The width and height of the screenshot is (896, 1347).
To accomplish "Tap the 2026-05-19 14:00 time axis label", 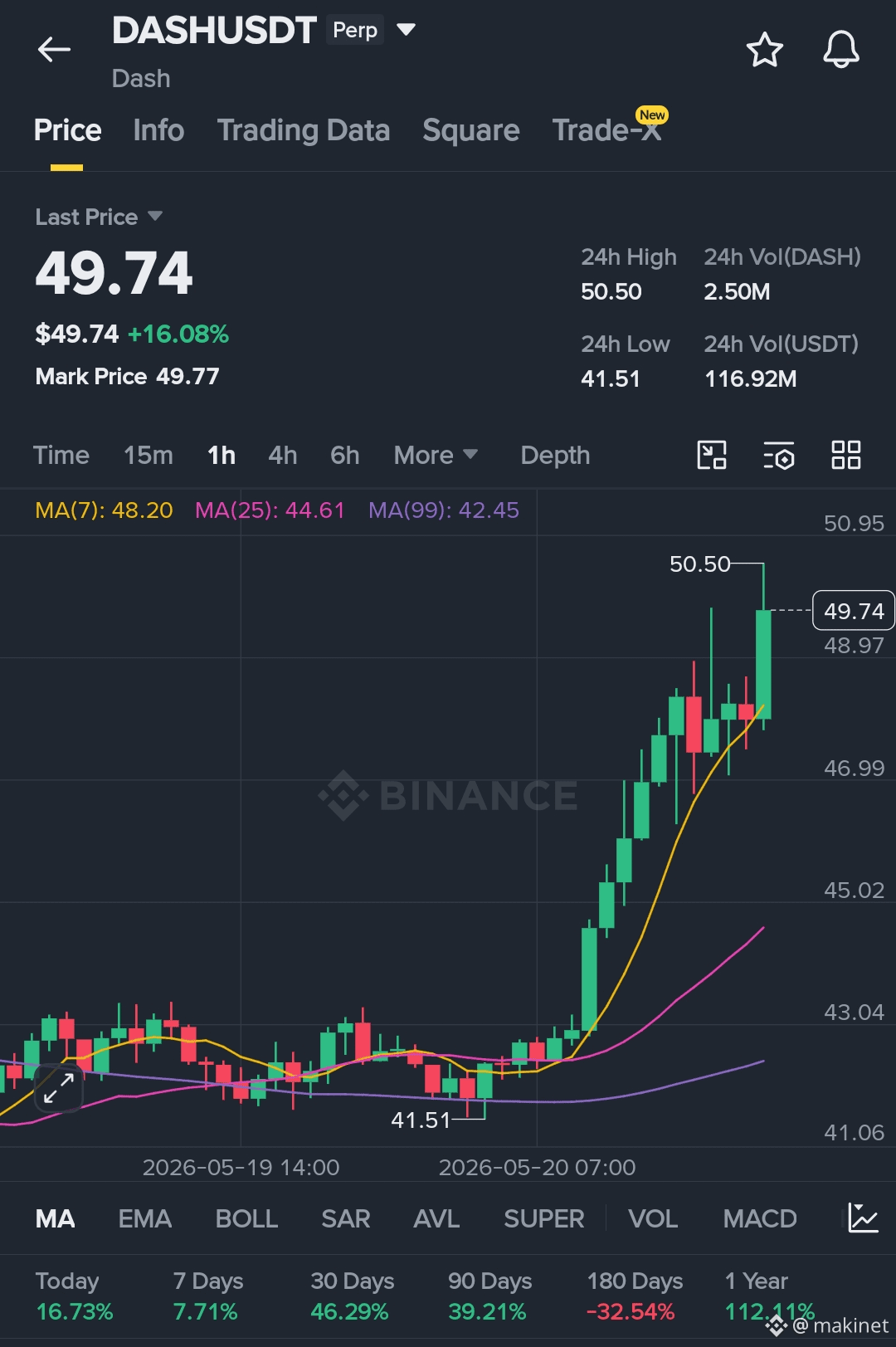I will pyautogui.click(x=241, y=1167).
